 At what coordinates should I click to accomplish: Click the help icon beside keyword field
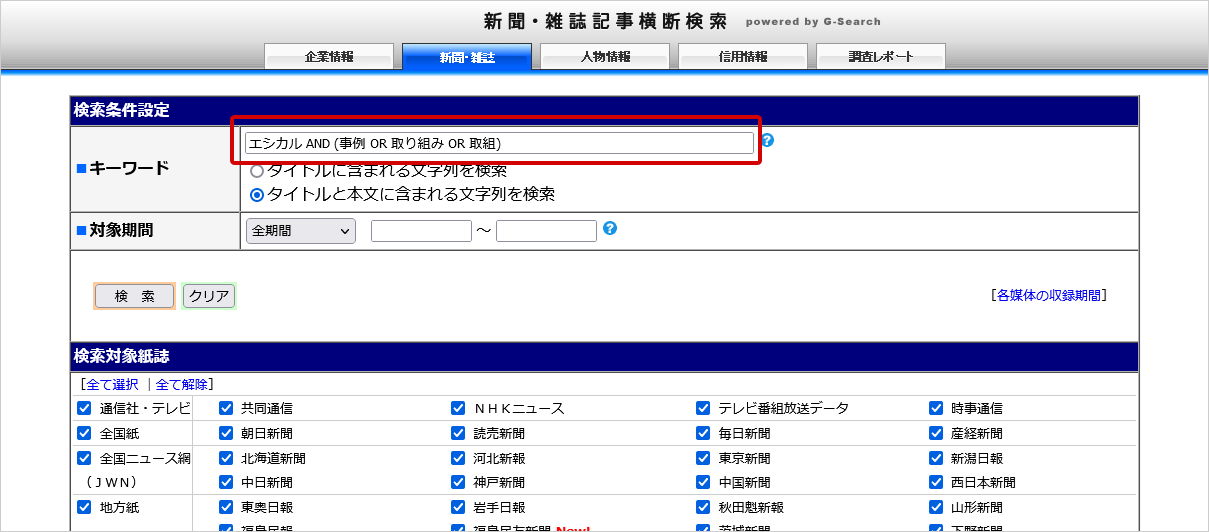[x=767, y=140]
